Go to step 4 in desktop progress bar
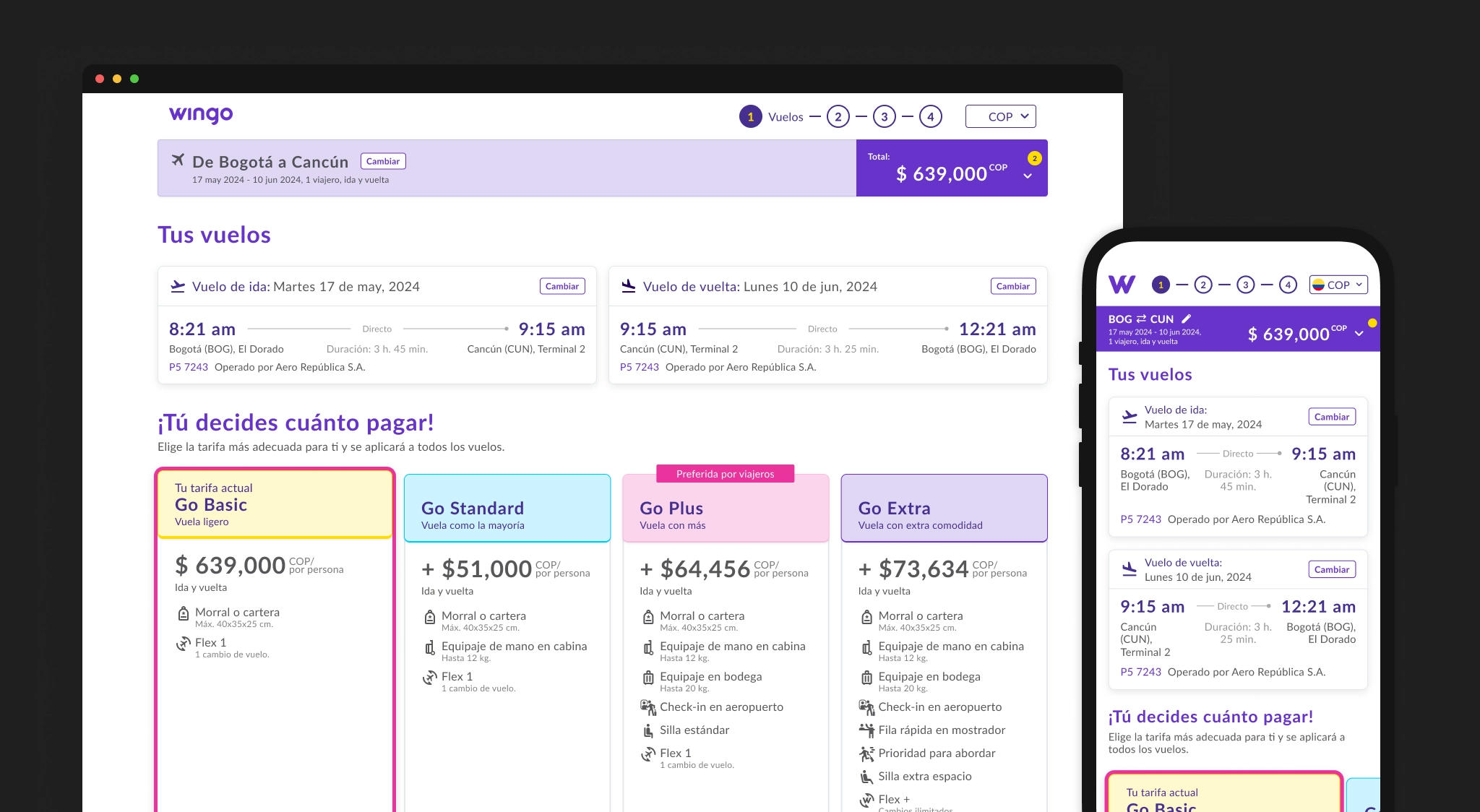The width and height of the screenshot is (1480, 812). pyautogui.click(x=931, y=116)
